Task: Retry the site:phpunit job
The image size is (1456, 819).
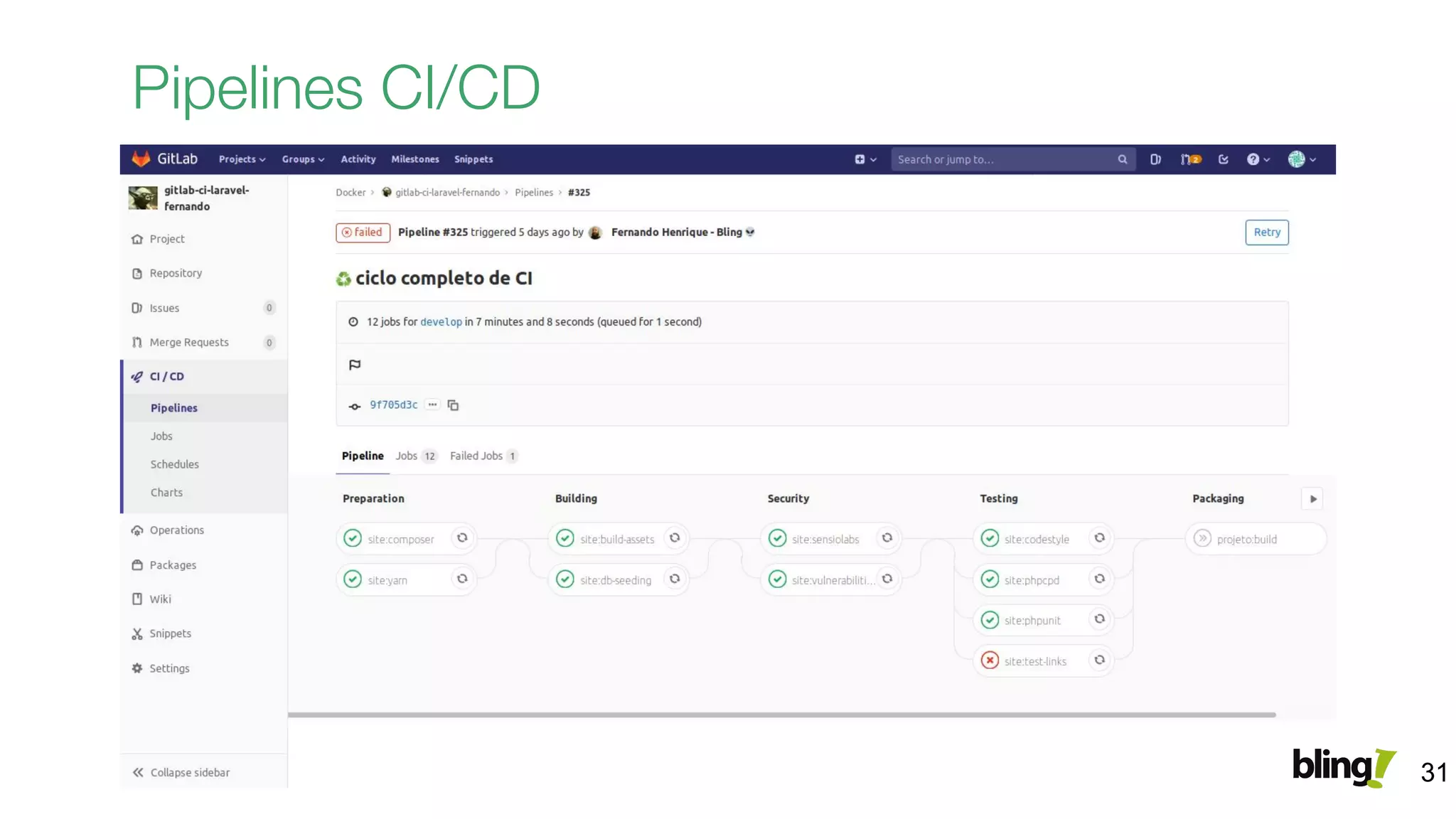Action: pos(1100,619)
